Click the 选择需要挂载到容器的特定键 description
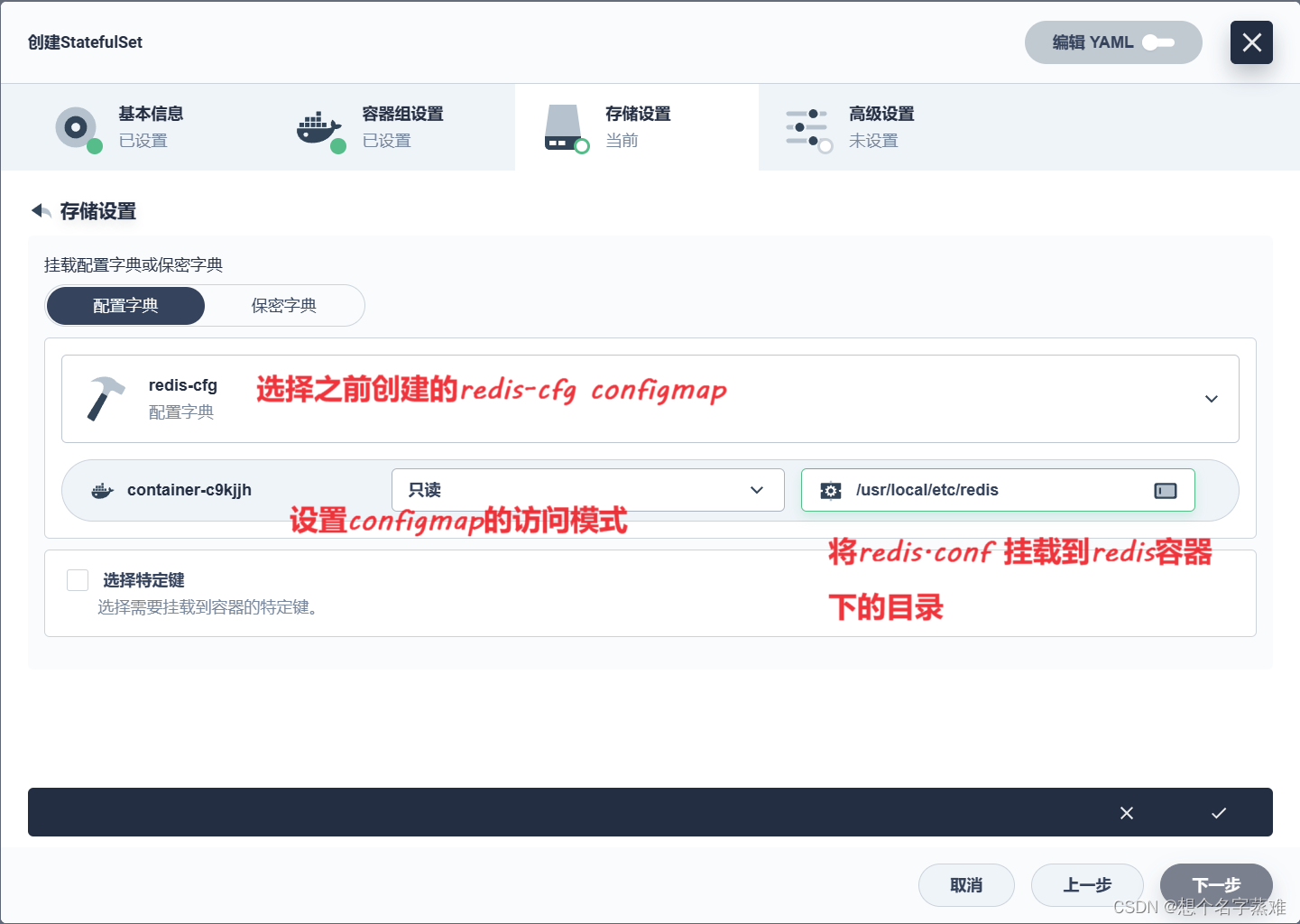The width and height of the screenshot is (1300, 924). point(207,607)
